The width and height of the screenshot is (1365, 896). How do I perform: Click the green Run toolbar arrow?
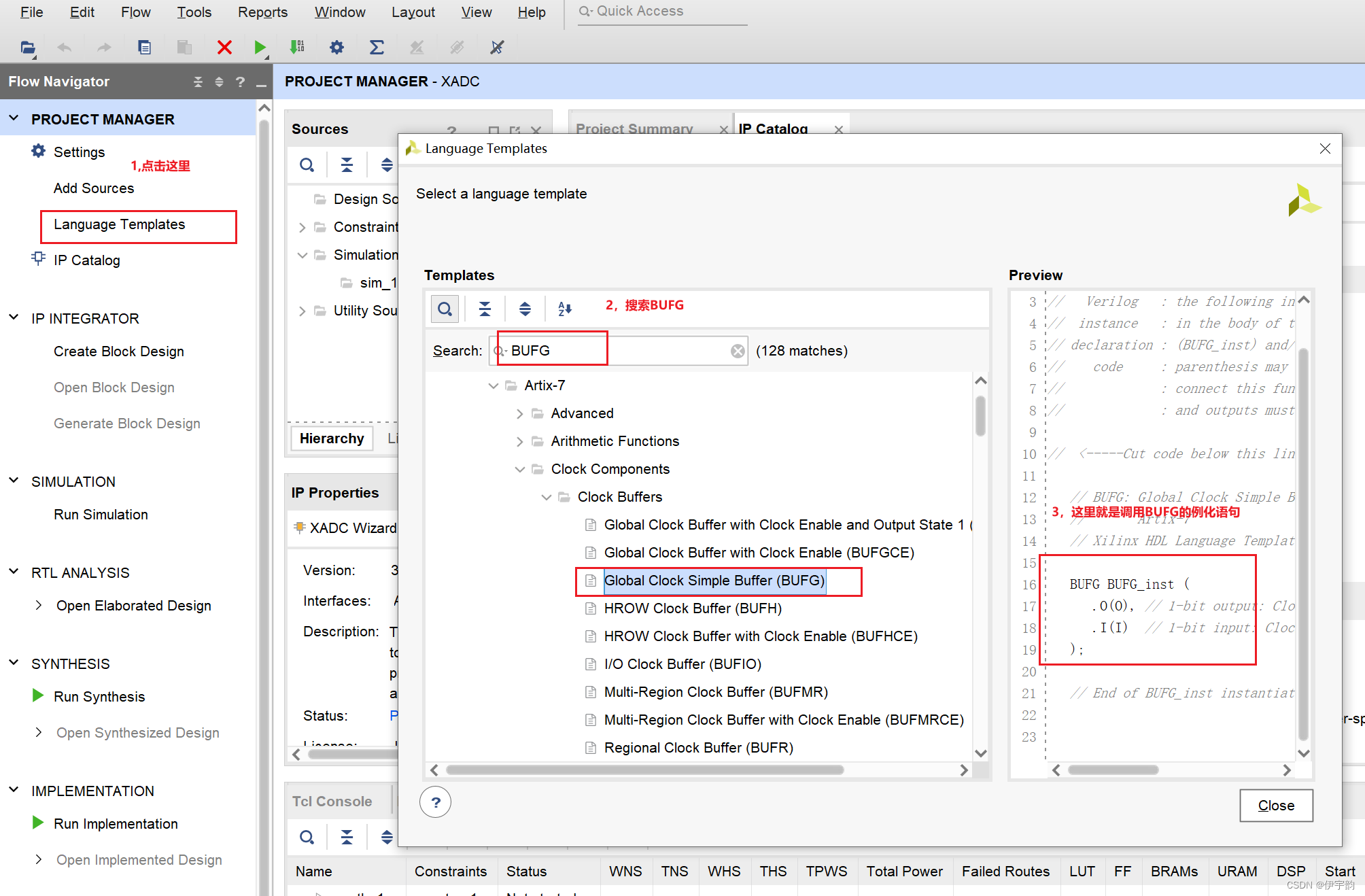tap(260, 48)
